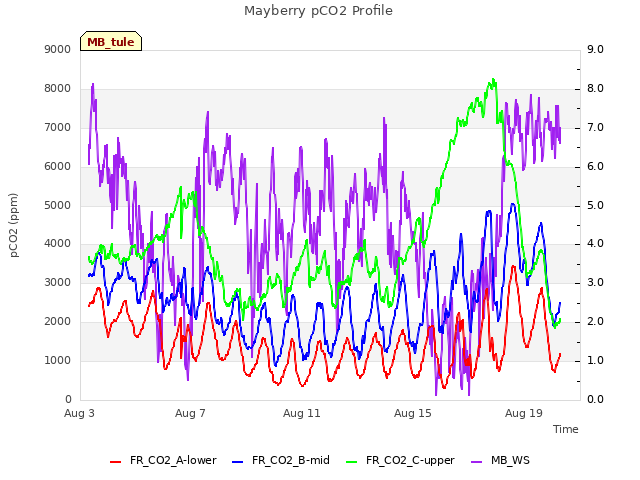The height and width of the screenshot is (480, 640).
Task: Click the blue FR_CO2_B-mid legend swatch
Action: click(238, 461)
